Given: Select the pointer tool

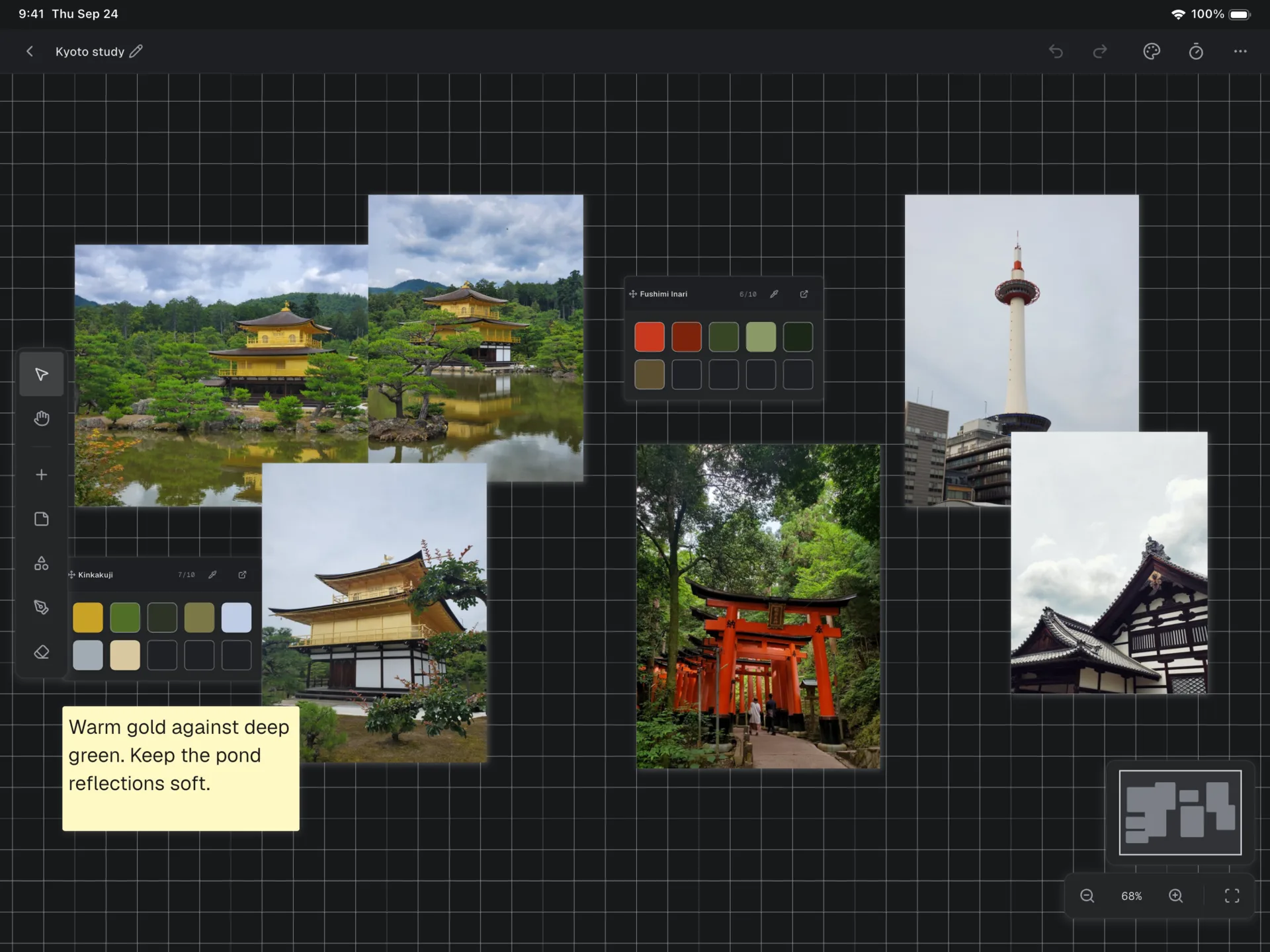Looking at the screenshot, I should tap(42, 375).
